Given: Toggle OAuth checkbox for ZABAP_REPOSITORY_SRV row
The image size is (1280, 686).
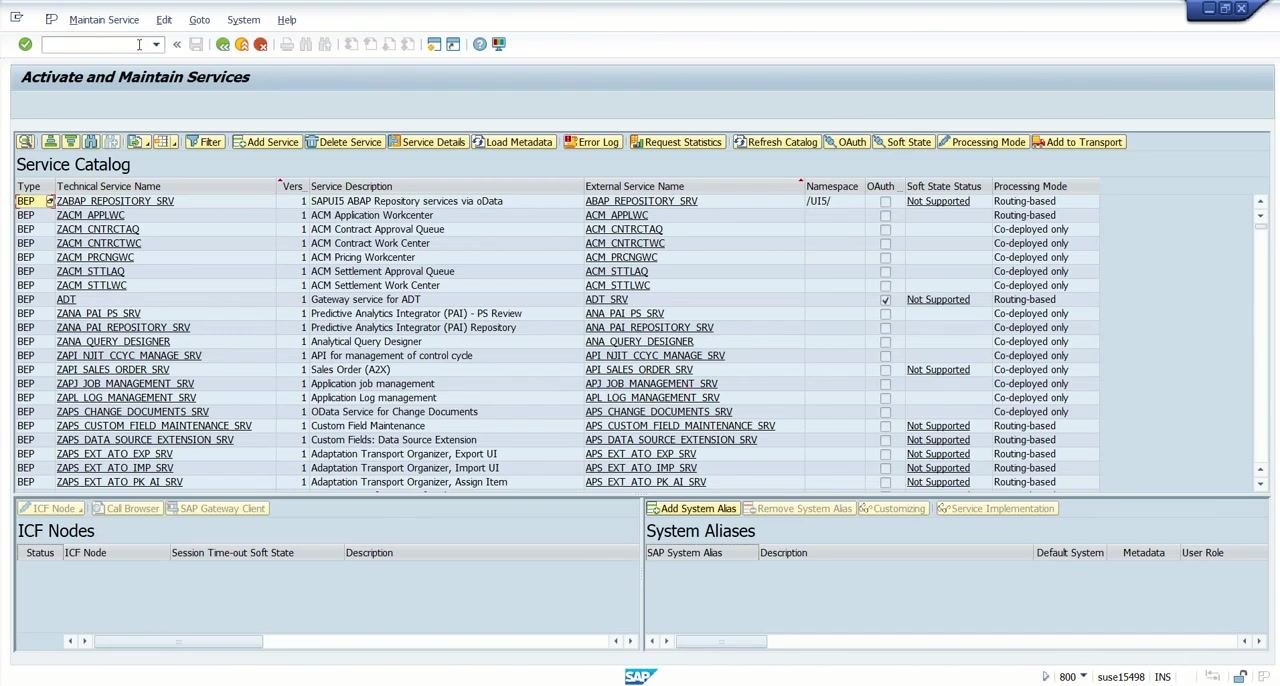Looking at the screenshot, I should click(x=885, y=202).
